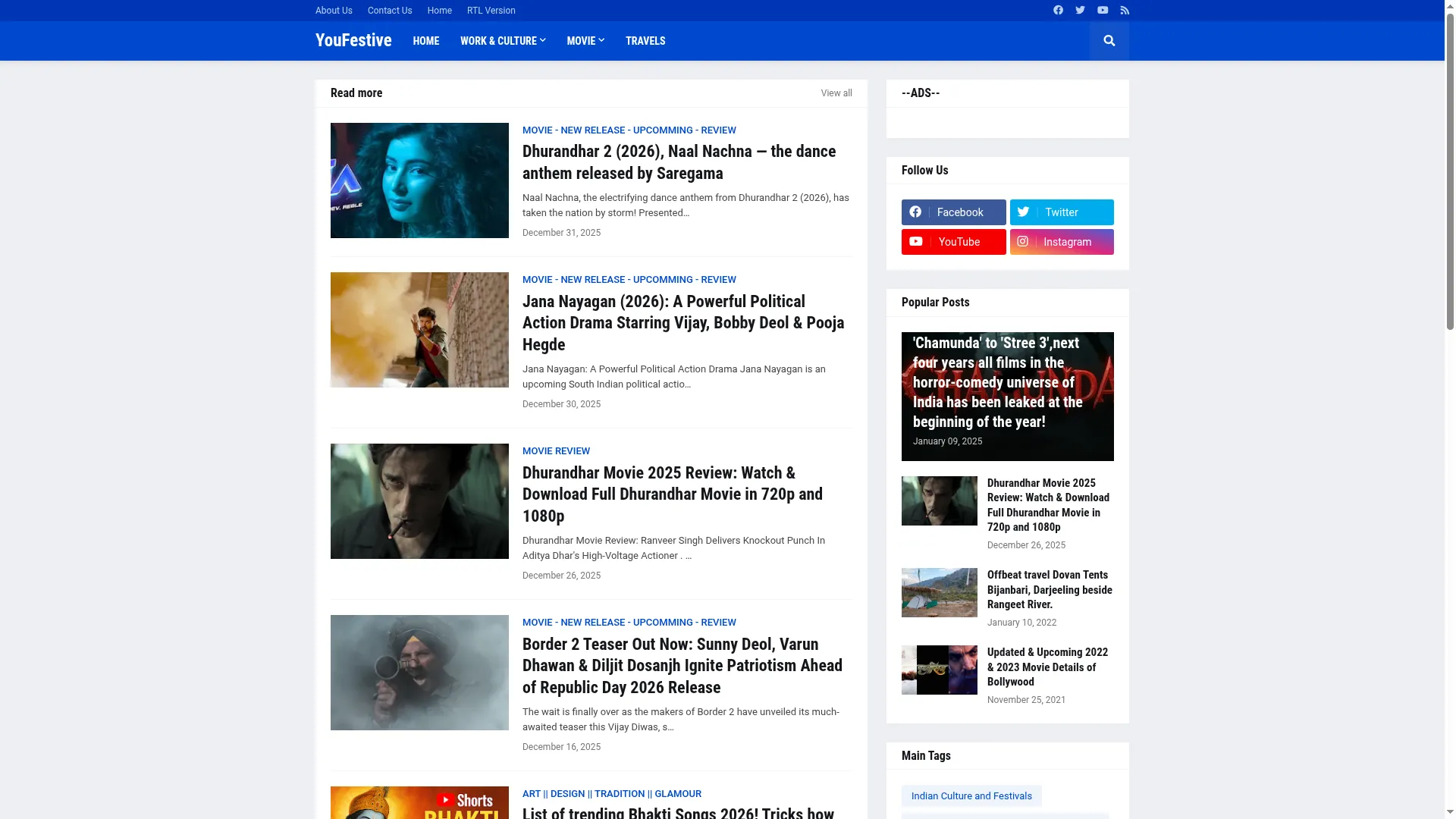
Task: Click the search magnifier icon
Action: pos(1109,41)
